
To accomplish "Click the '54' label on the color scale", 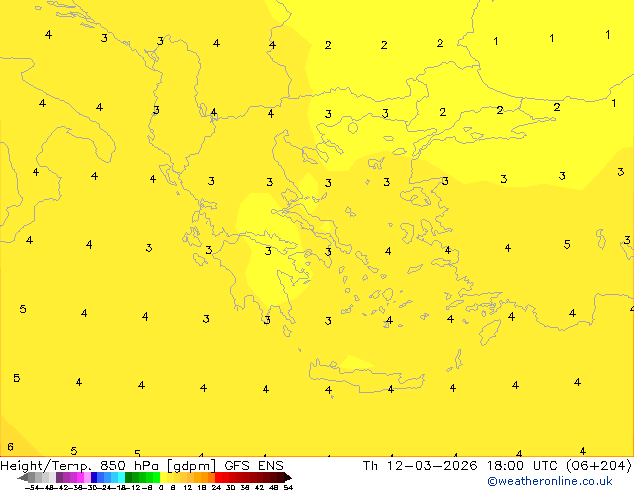I will (x=288, y=488).
